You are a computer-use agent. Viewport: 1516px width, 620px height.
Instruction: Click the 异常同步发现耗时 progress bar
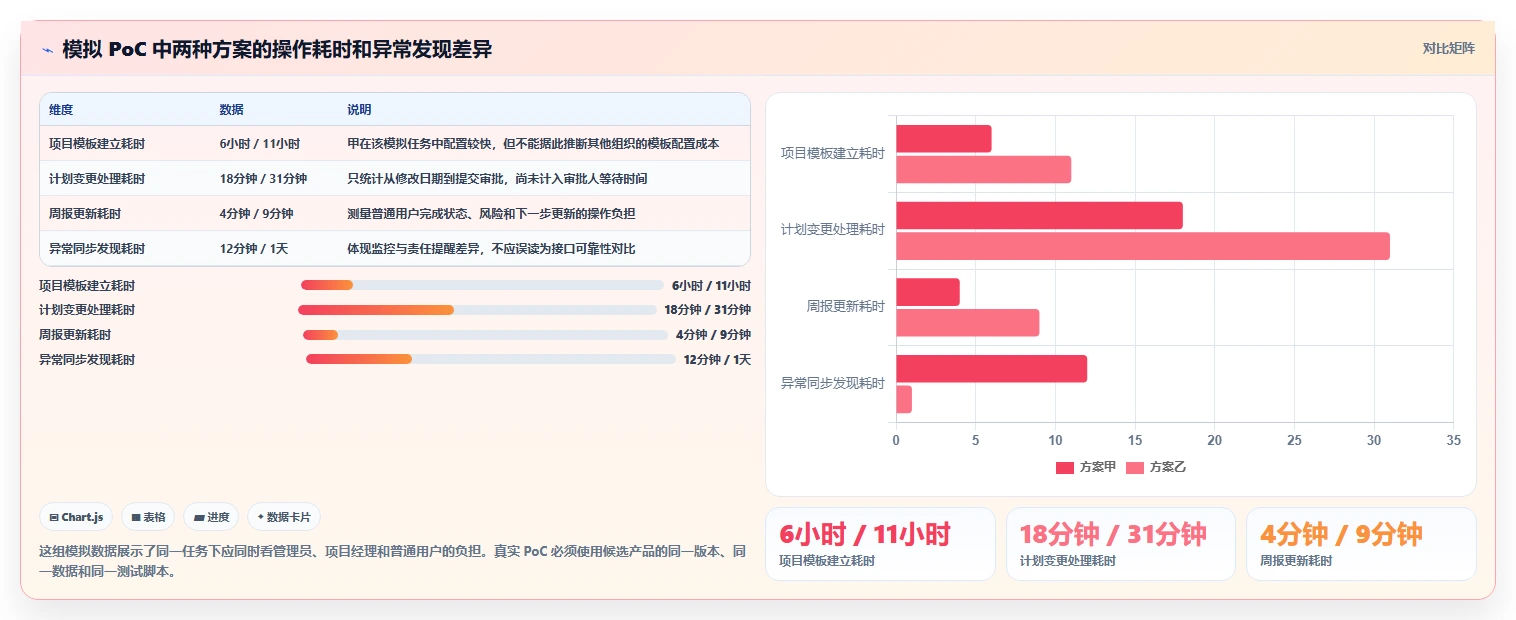[x=491, y=359]
